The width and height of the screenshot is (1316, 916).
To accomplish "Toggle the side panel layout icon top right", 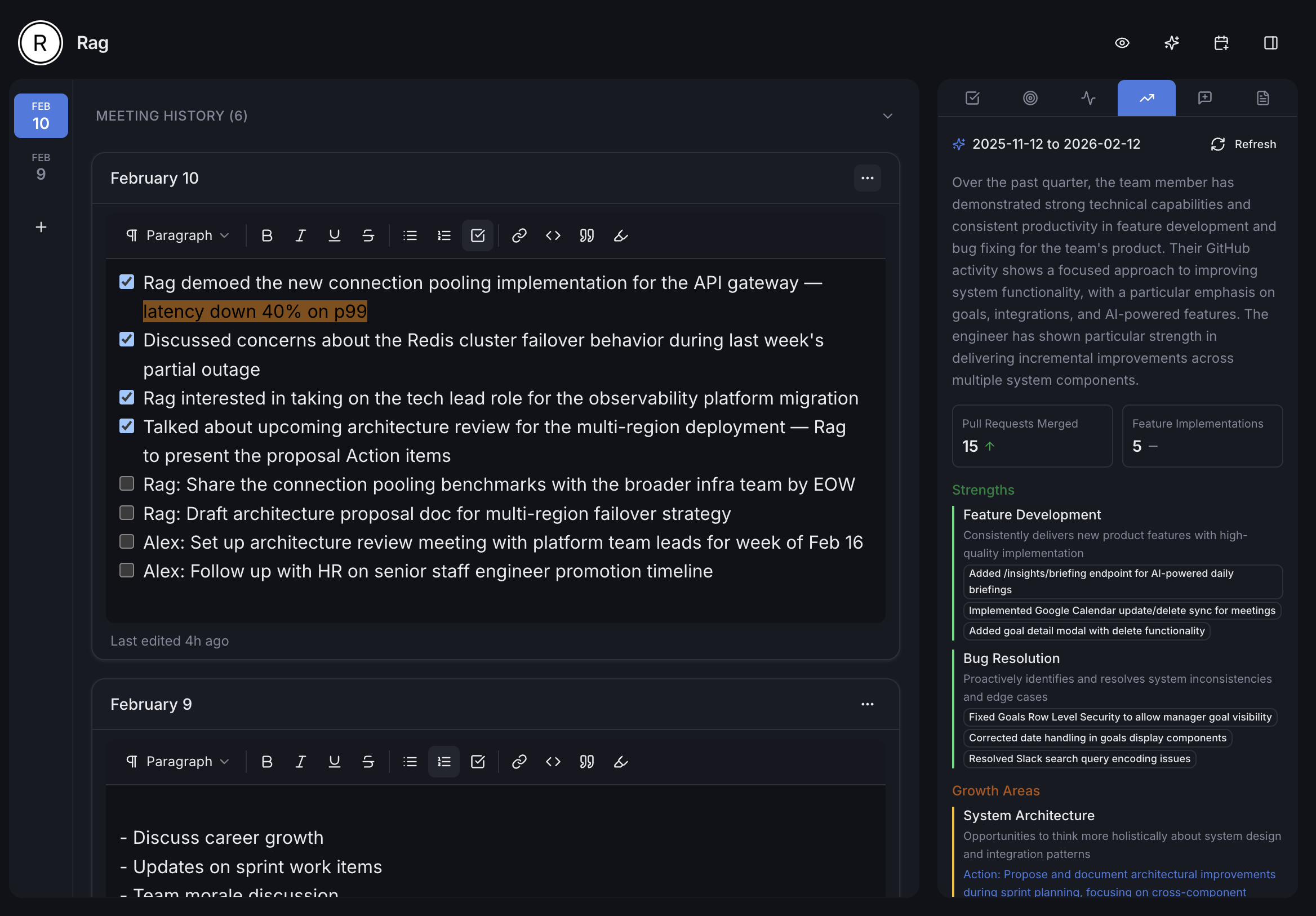I will [x=1271, y=43].
